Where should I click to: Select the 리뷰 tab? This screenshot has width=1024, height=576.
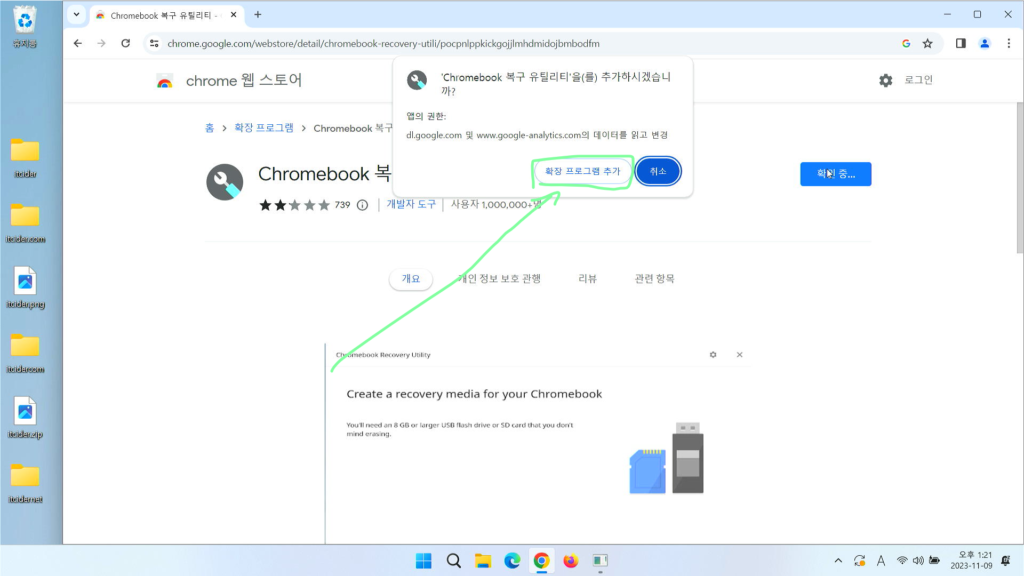click(x=587, y=279)
